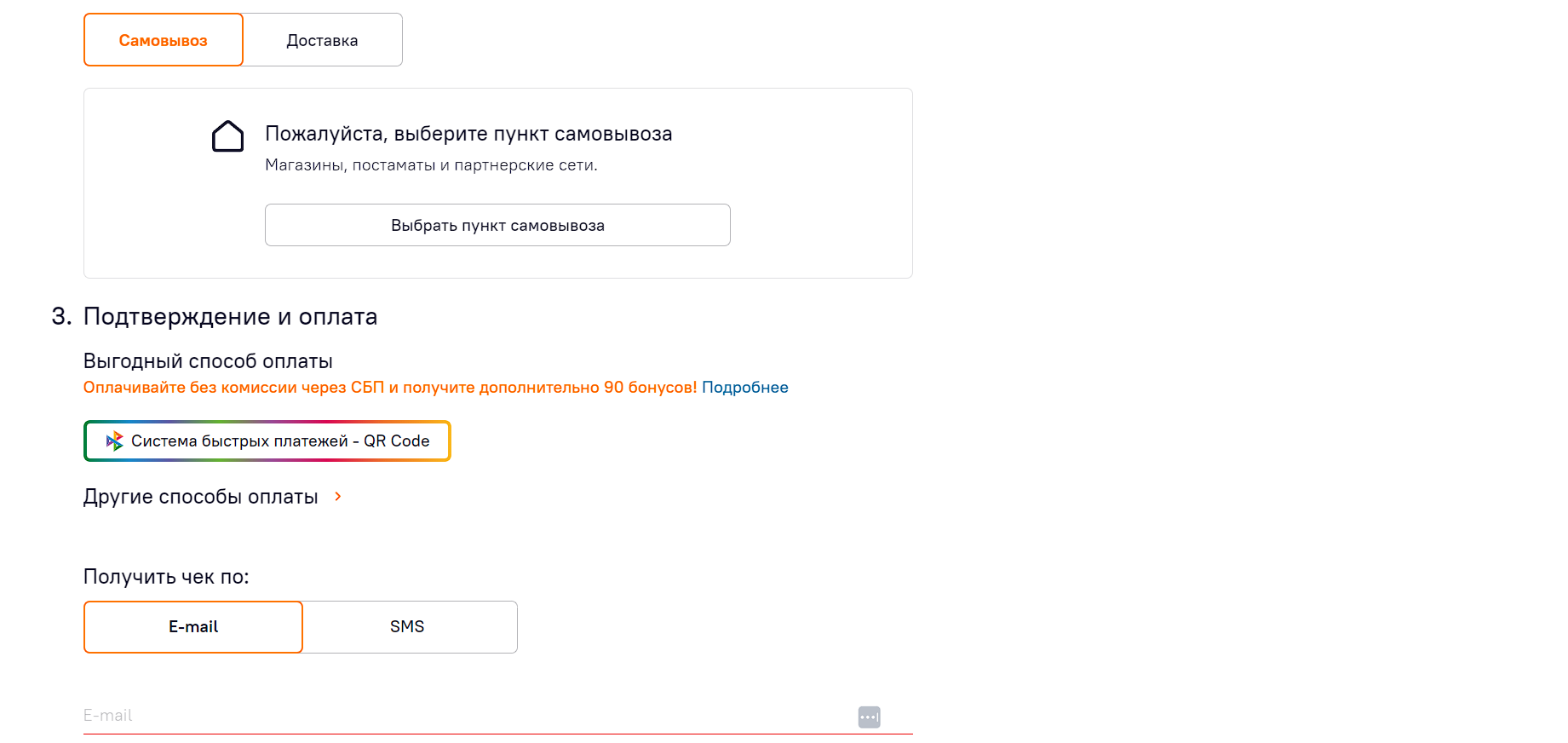Click the Магазины, постаматы и партнерские сети text
Screen dimensions: 1568x743
[431, 165]
